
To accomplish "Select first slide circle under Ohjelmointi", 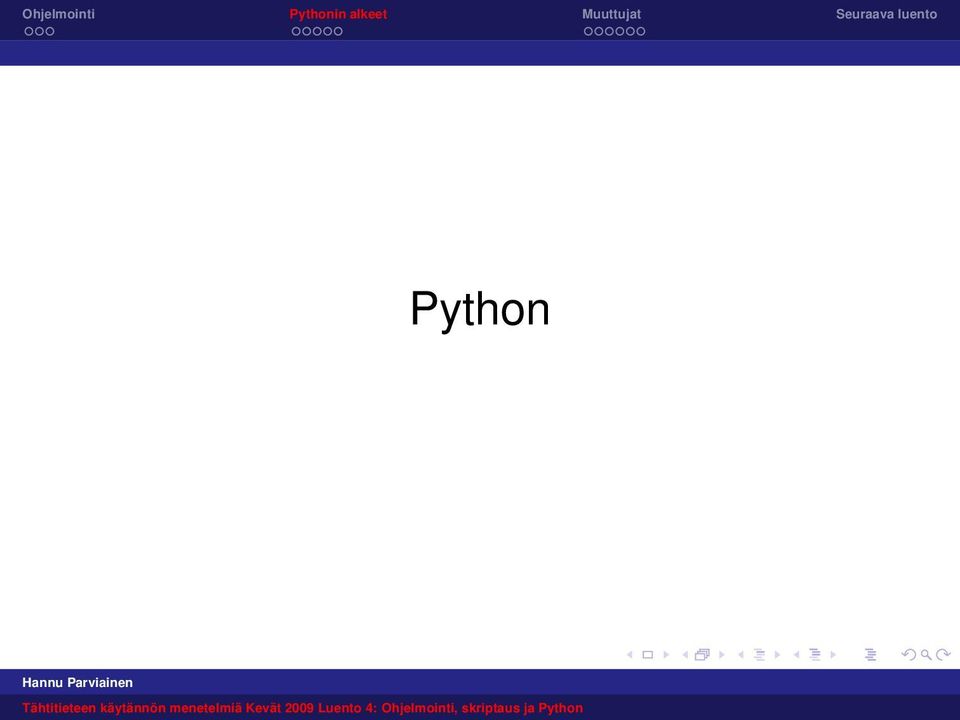I will (29, 31).
